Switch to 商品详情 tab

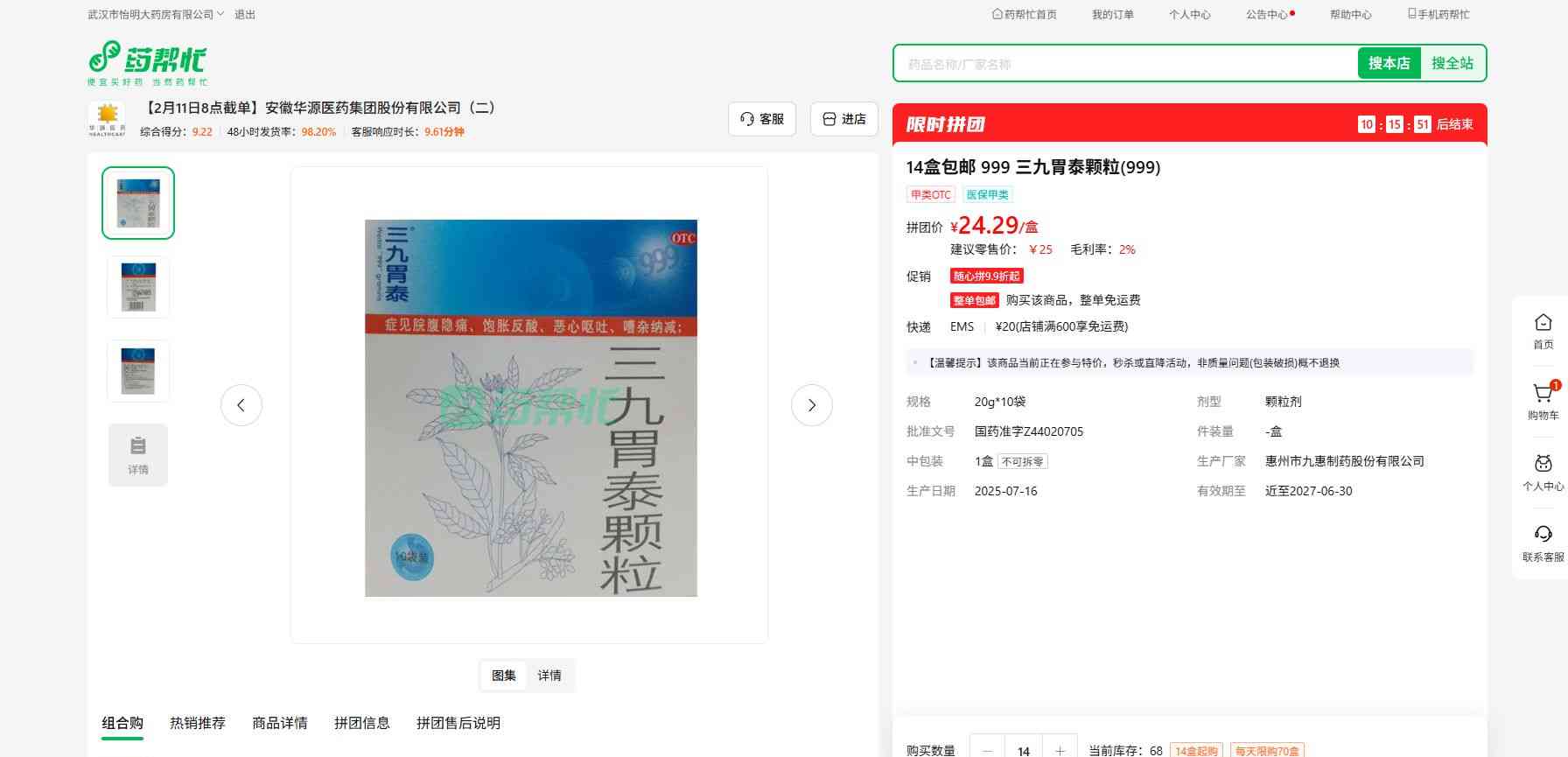click(x=280, y=723)
